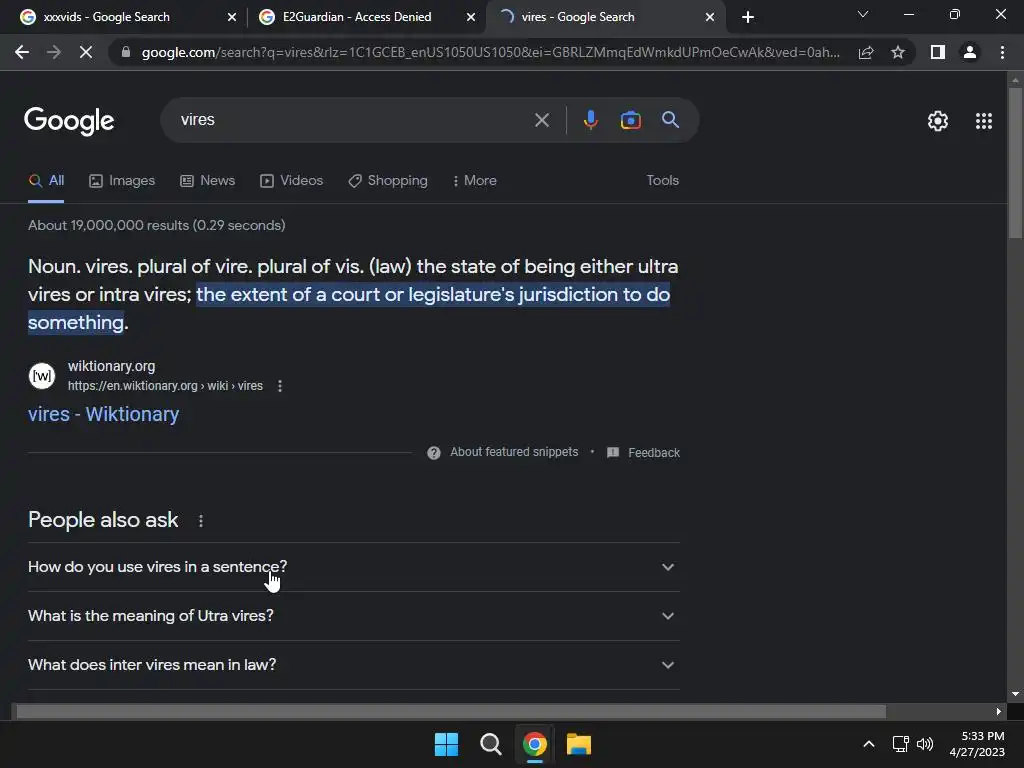Click the Chrome taskbar icon

(x=535, y=744)
